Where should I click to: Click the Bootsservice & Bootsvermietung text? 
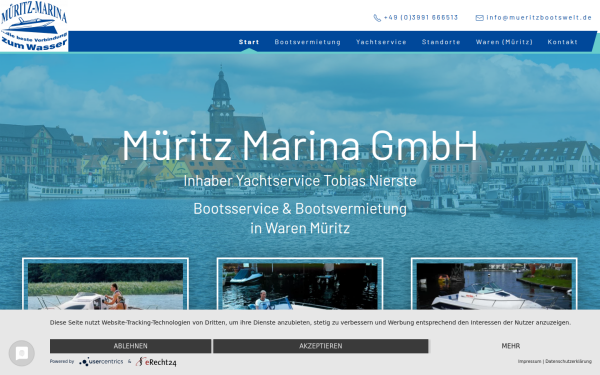point(300,209)
